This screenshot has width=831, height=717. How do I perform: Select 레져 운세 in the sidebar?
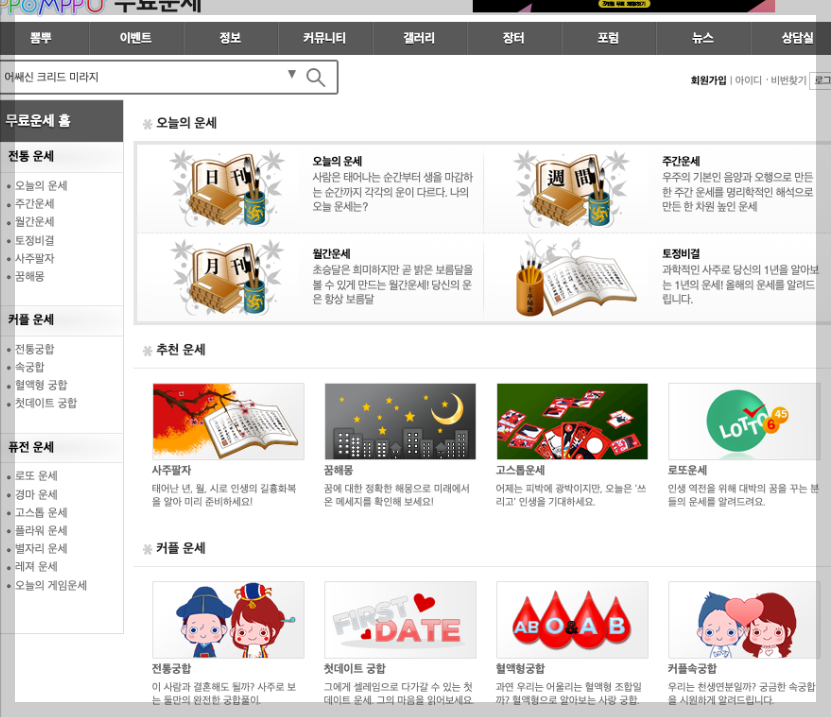pos(36,566)
